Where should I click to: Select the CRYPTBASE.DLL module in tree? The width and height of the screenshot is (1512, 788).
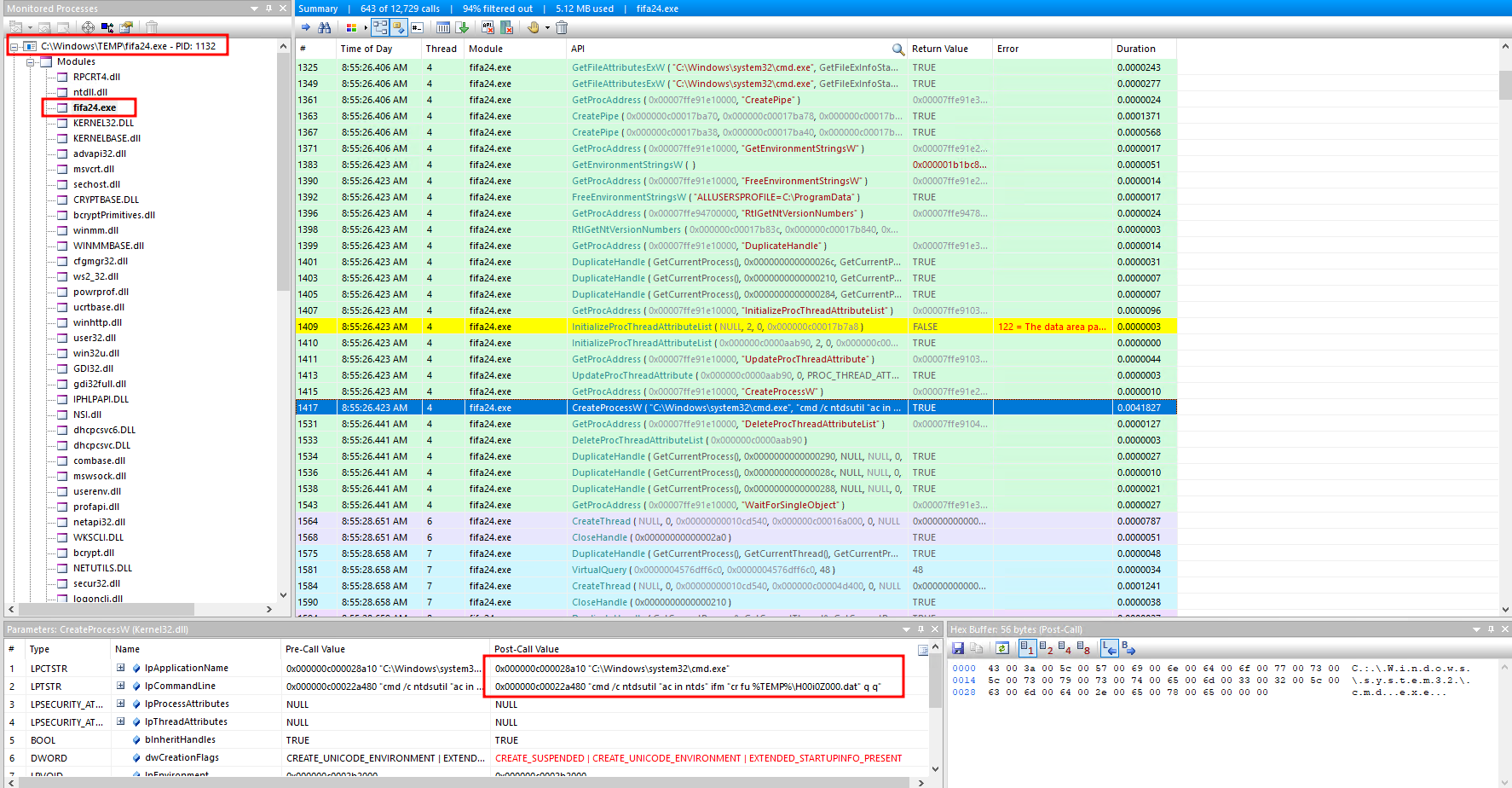[106, 200]
